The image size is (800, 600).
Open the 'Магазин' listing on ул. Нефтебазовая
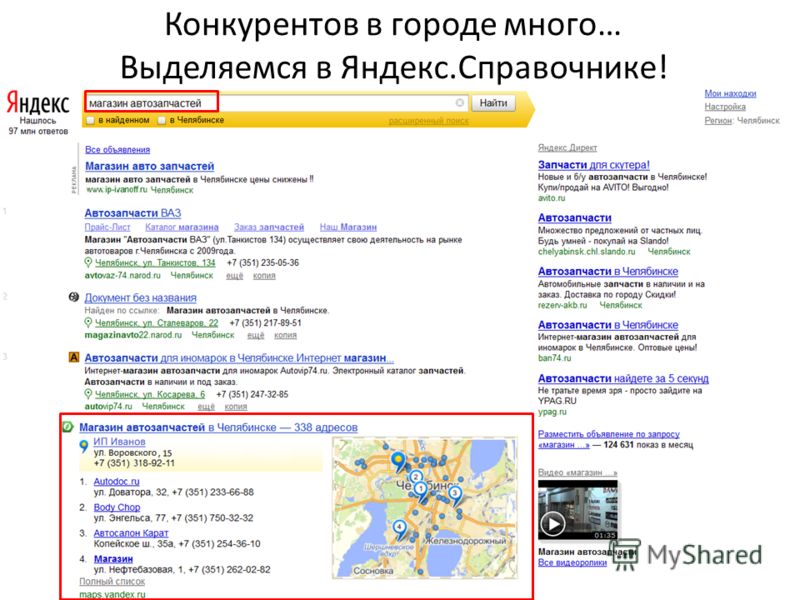[113, 559]
